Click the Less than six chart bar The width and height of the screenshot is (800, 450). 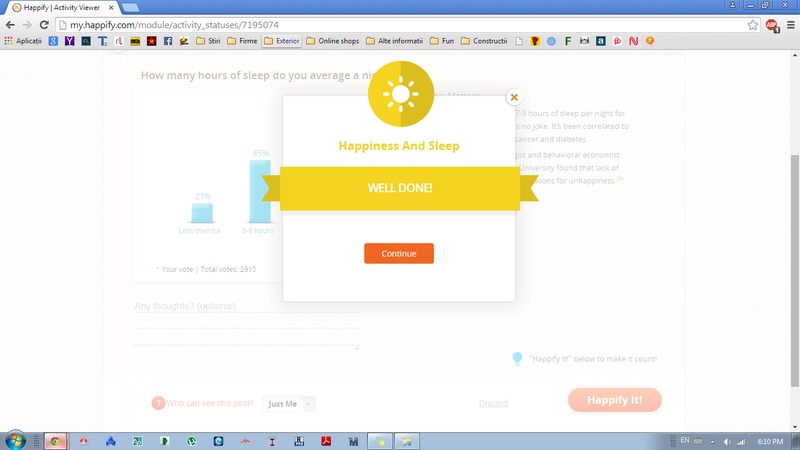[x=202, y=213]
